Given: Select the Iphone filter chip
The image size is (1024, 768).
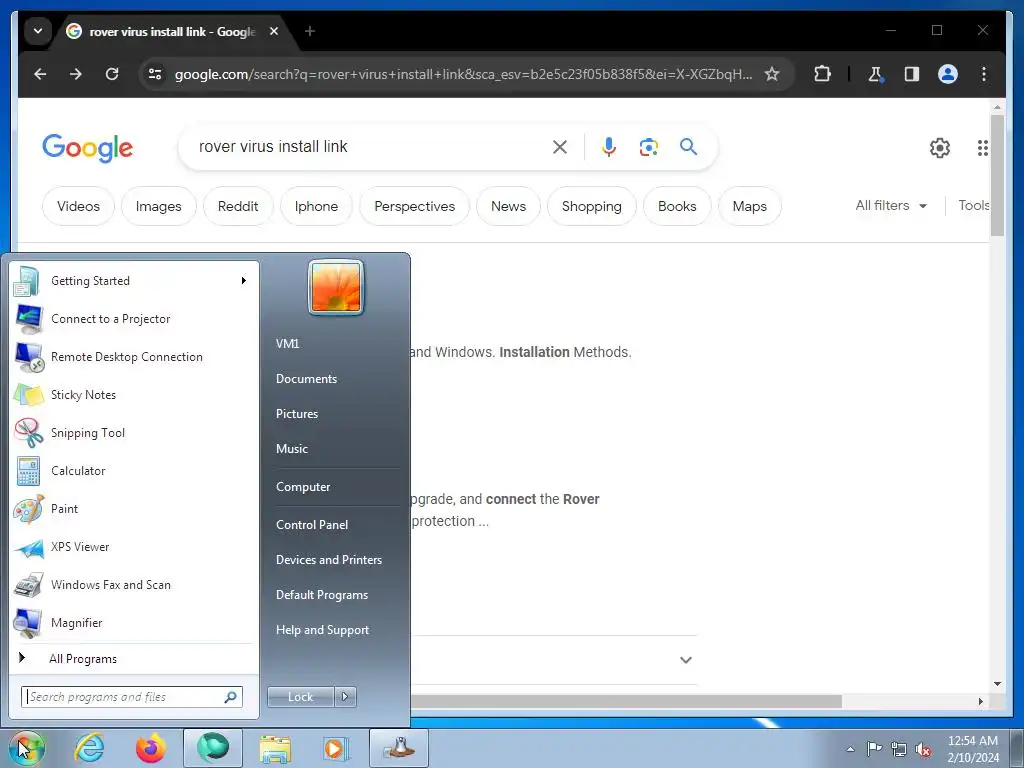Looking at the screenshot, I should coord(316,206).
